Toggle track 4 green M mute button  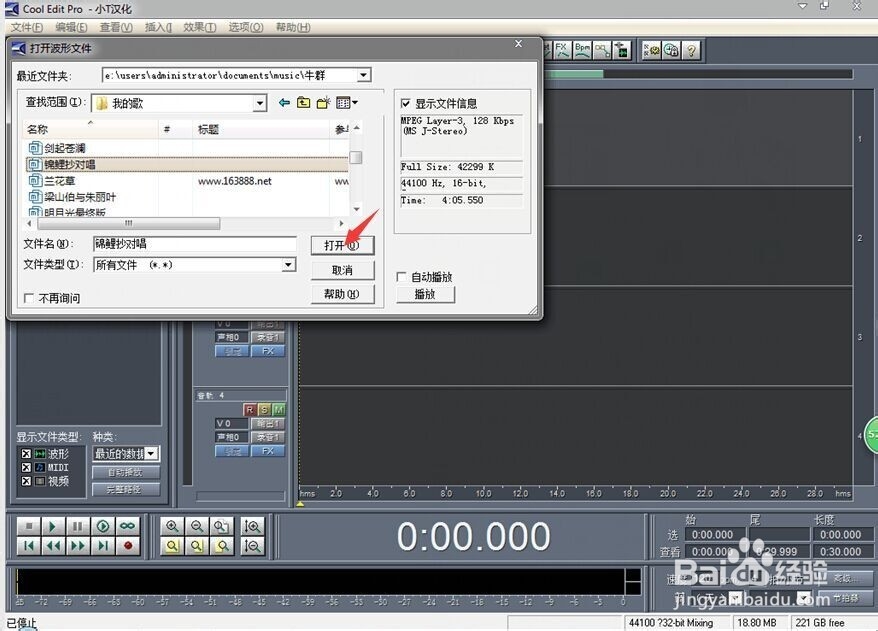click(x=279, y=410)
